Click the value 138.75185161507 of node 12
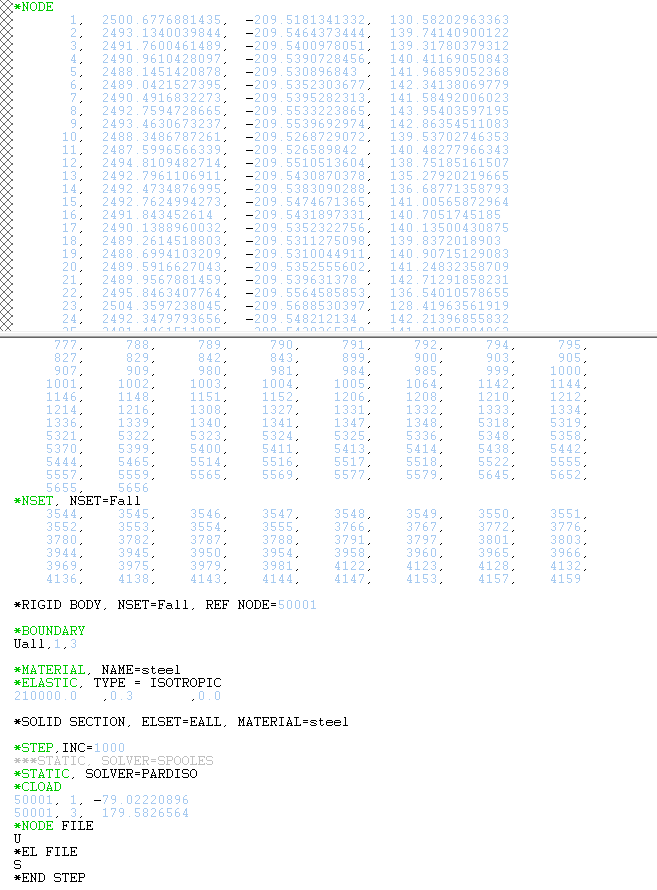657x890 pixels. 449,163
